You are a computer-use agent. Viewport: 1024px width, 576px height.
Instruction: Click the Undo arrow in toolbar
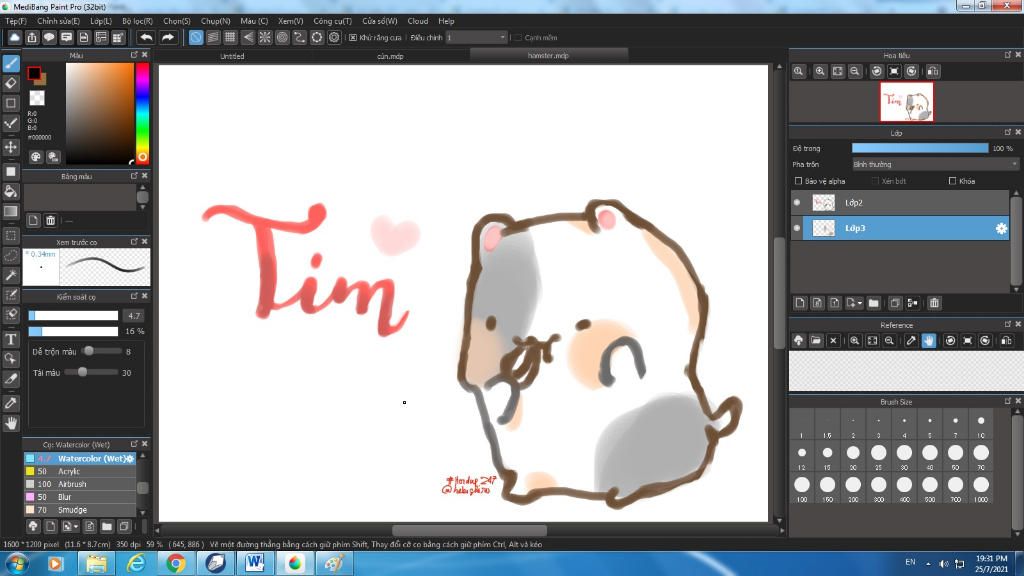coord(146,37)
